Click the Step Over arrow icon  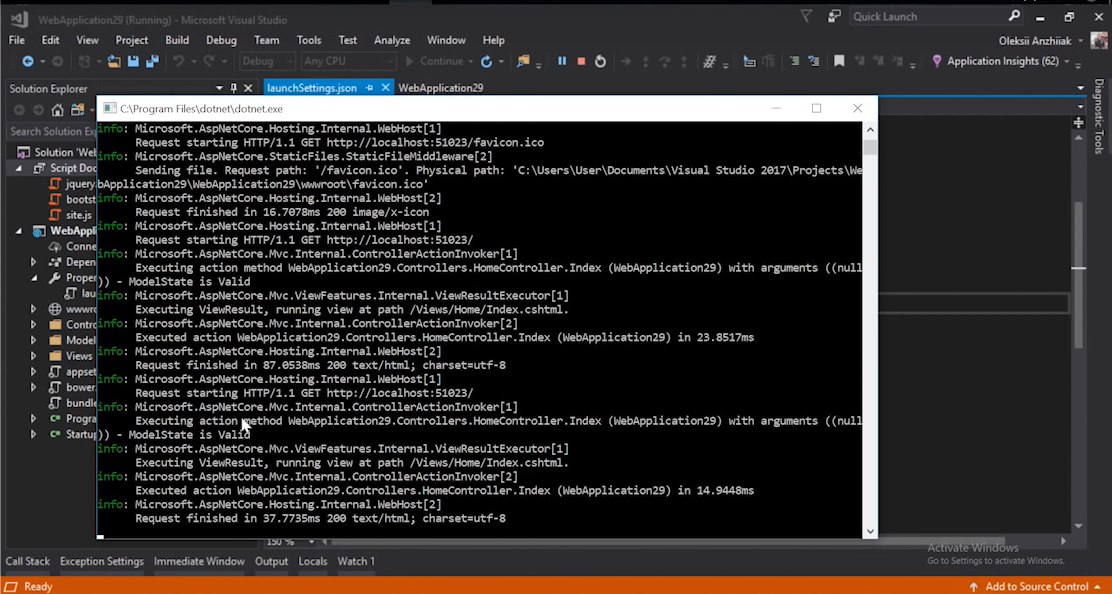(665, 62)
